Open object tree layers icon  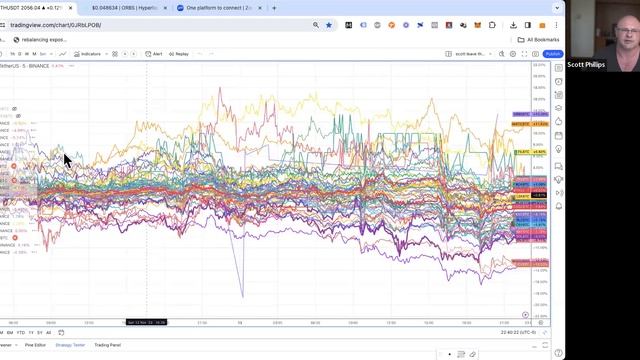[x=558, y=108]
